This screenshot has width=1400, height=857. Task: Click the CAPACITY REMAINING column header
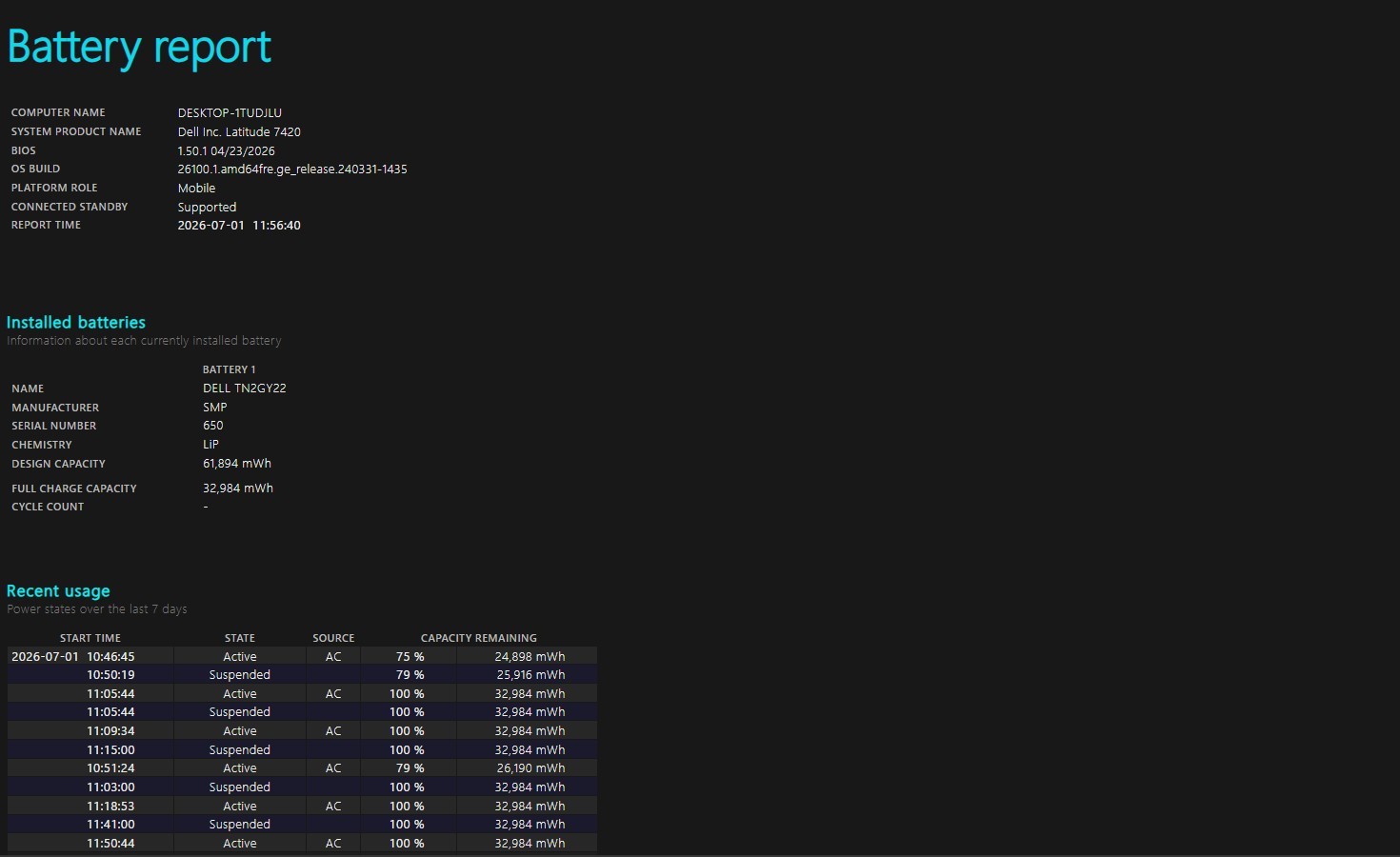479,638
